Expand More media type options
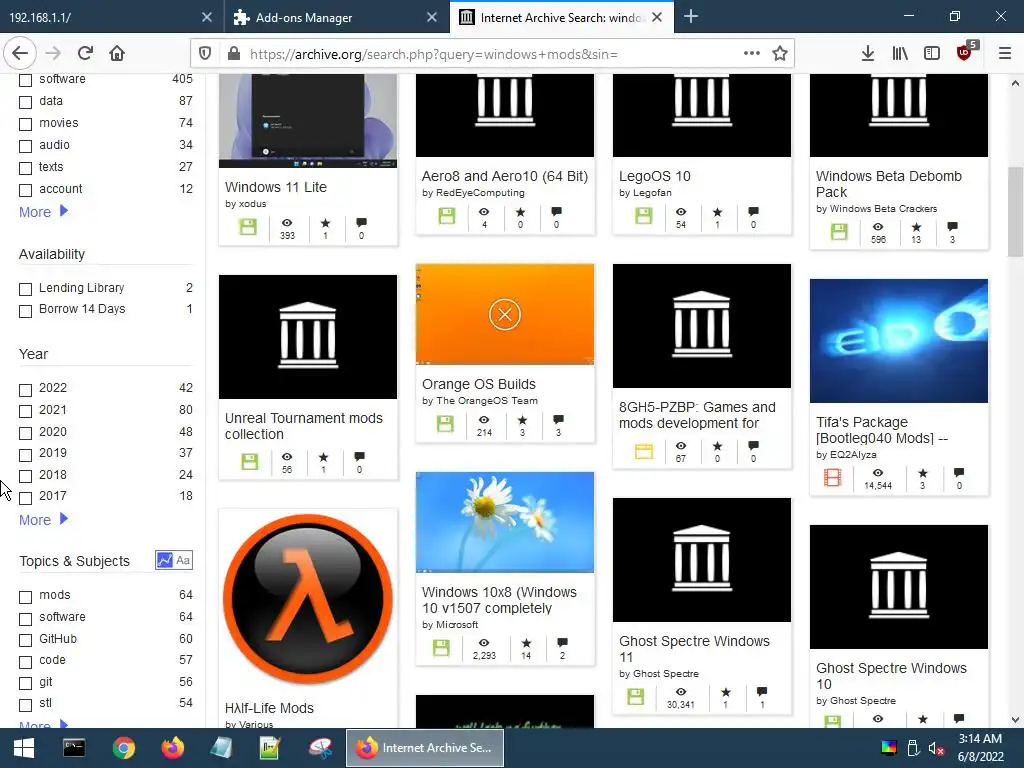 [x=43, y=212]
